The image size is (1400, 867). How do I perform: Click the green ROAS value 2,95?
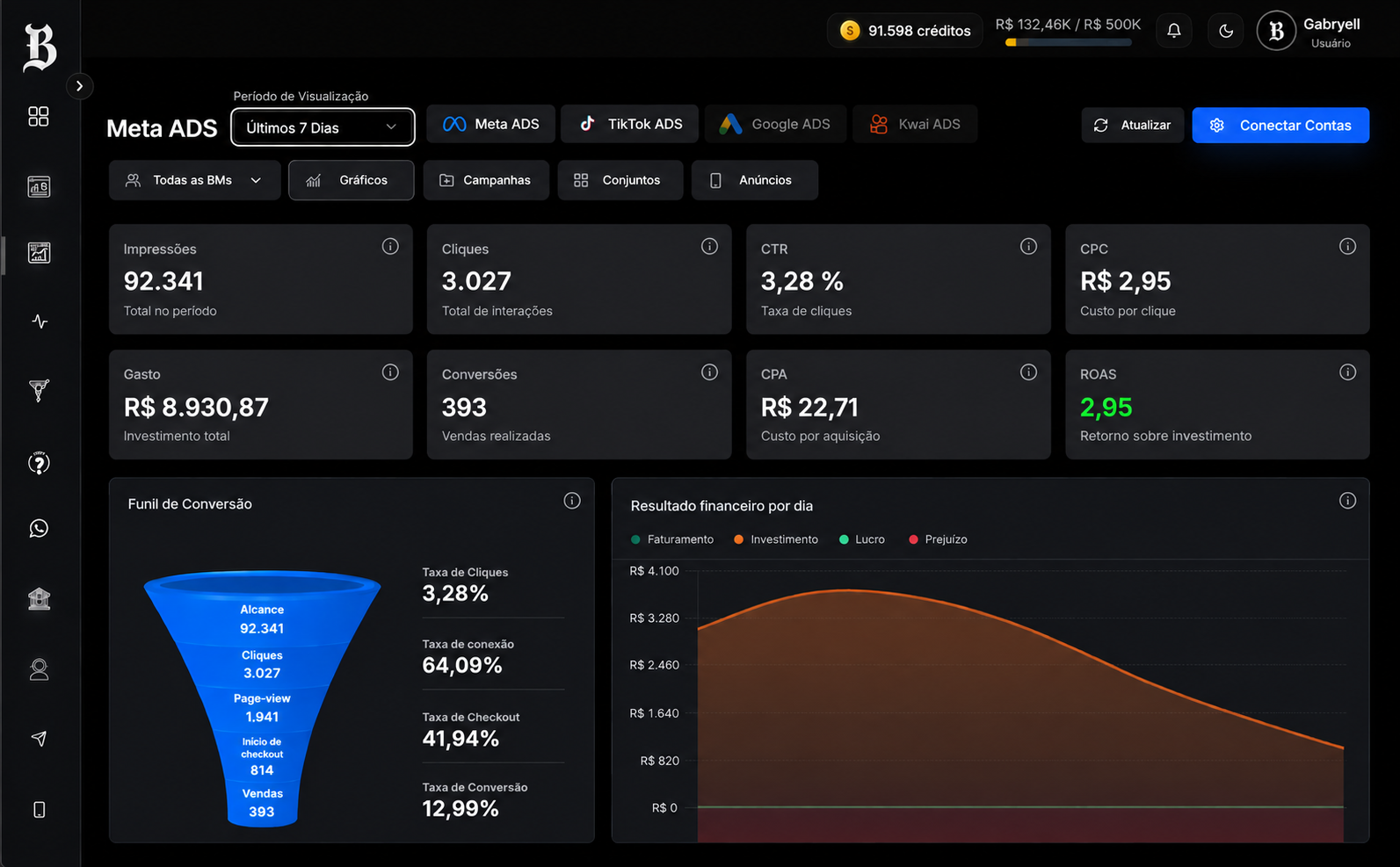point(1106,408)
